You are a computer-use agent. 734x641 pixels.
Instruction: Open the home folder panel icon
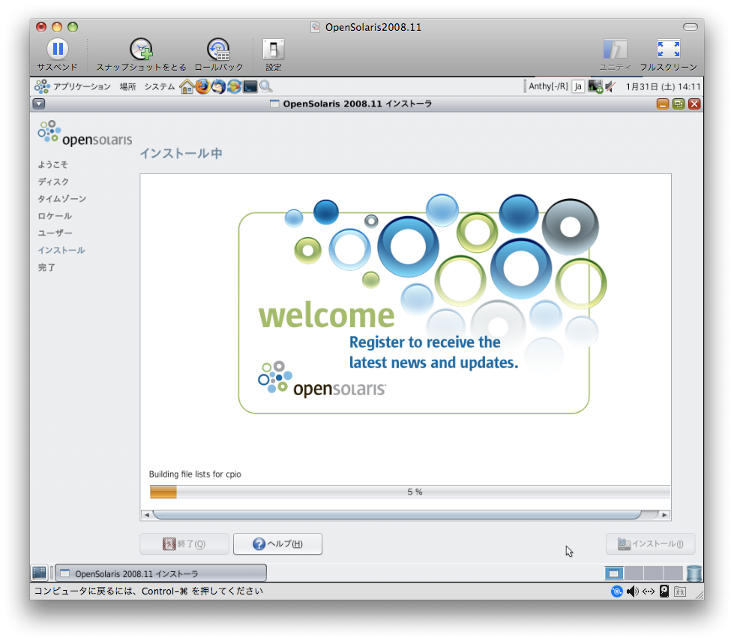(186, 87)
